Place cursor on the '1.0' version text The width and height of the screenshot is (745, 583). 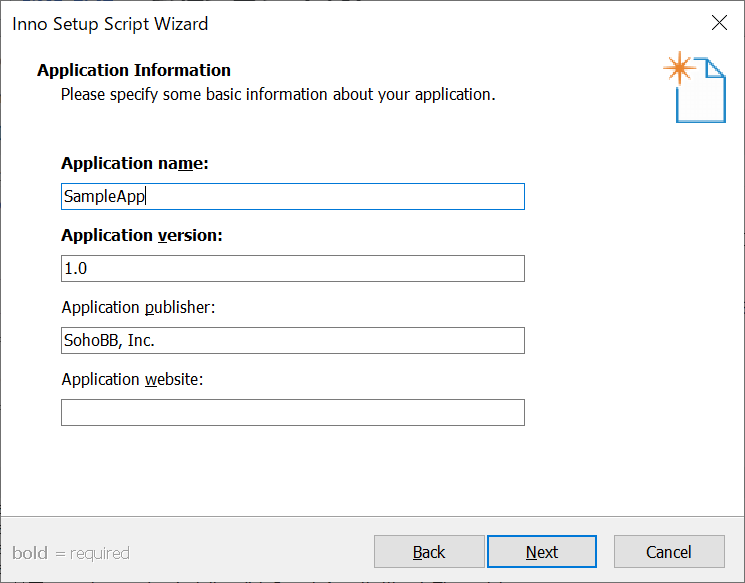[x=76, y=268]
